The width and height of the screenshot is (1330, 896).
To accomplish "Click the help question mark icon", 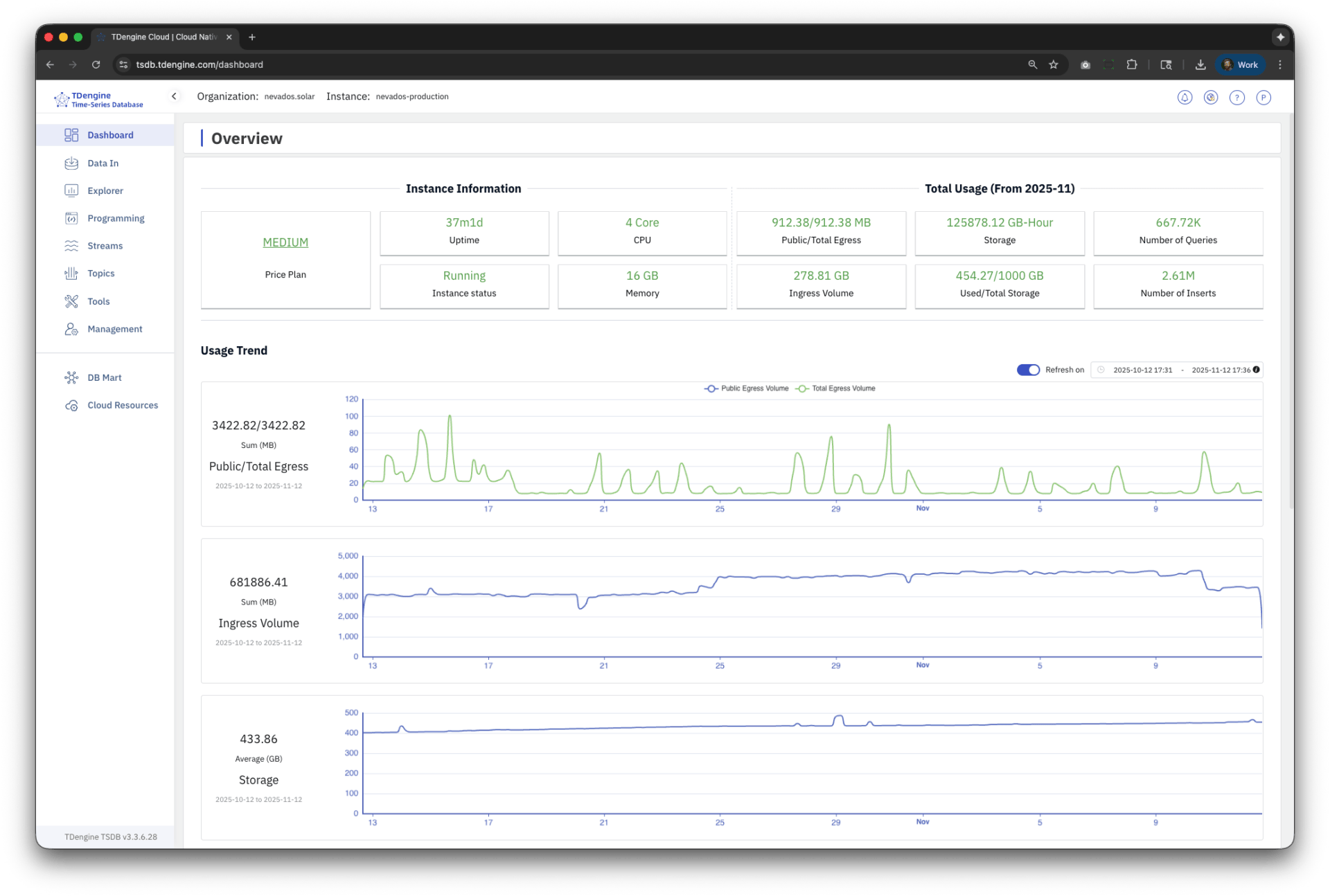I will click(1236, 98).
